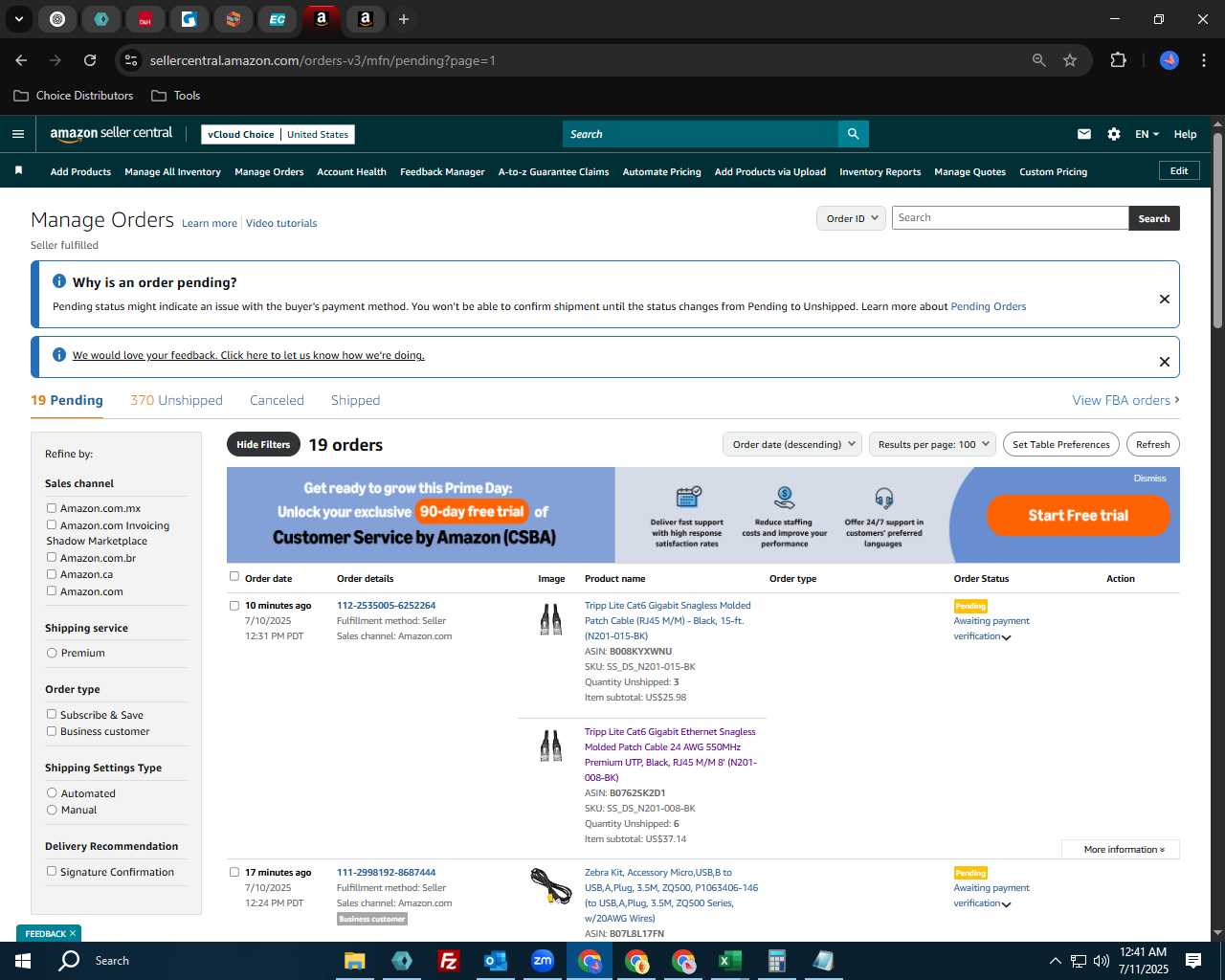Viewport: 1225px width, 980px height.
Task: Check the Business customer filter
Action: click(52, 730)
